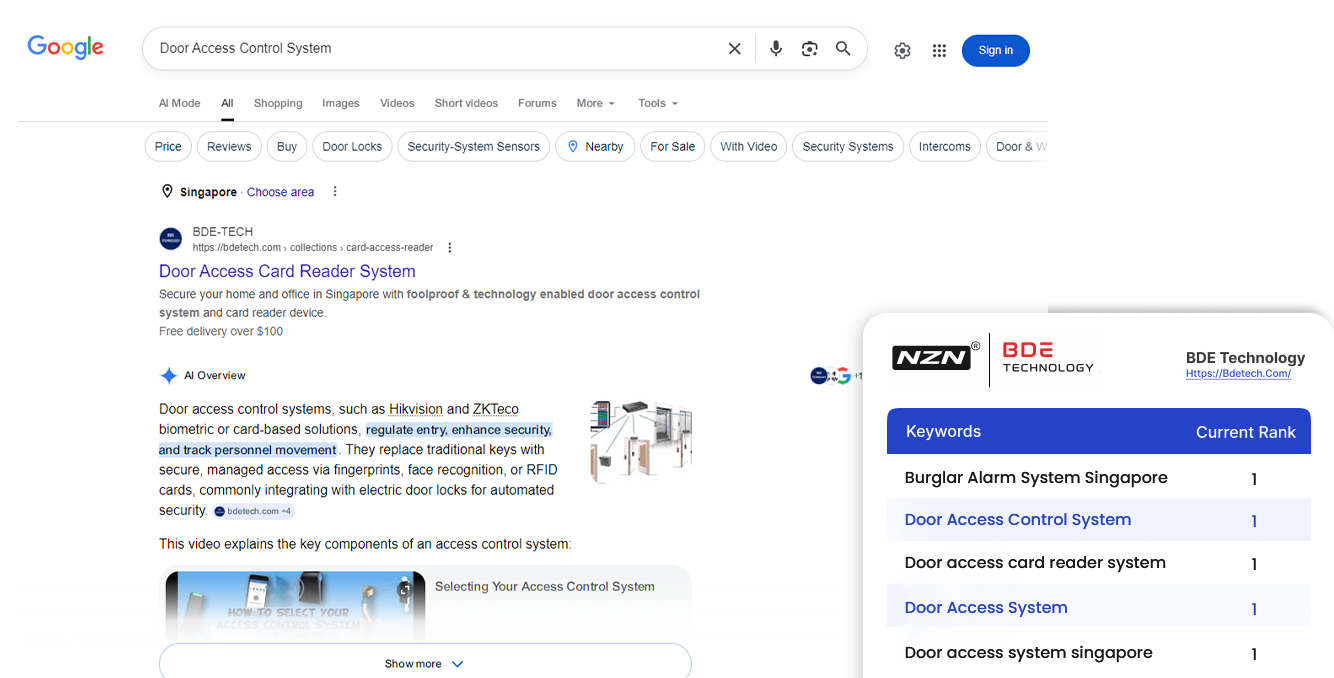This screenshot has width=1334, height=678.
Task: Clear the search box with the X icon
Action: tap(735, 49)
